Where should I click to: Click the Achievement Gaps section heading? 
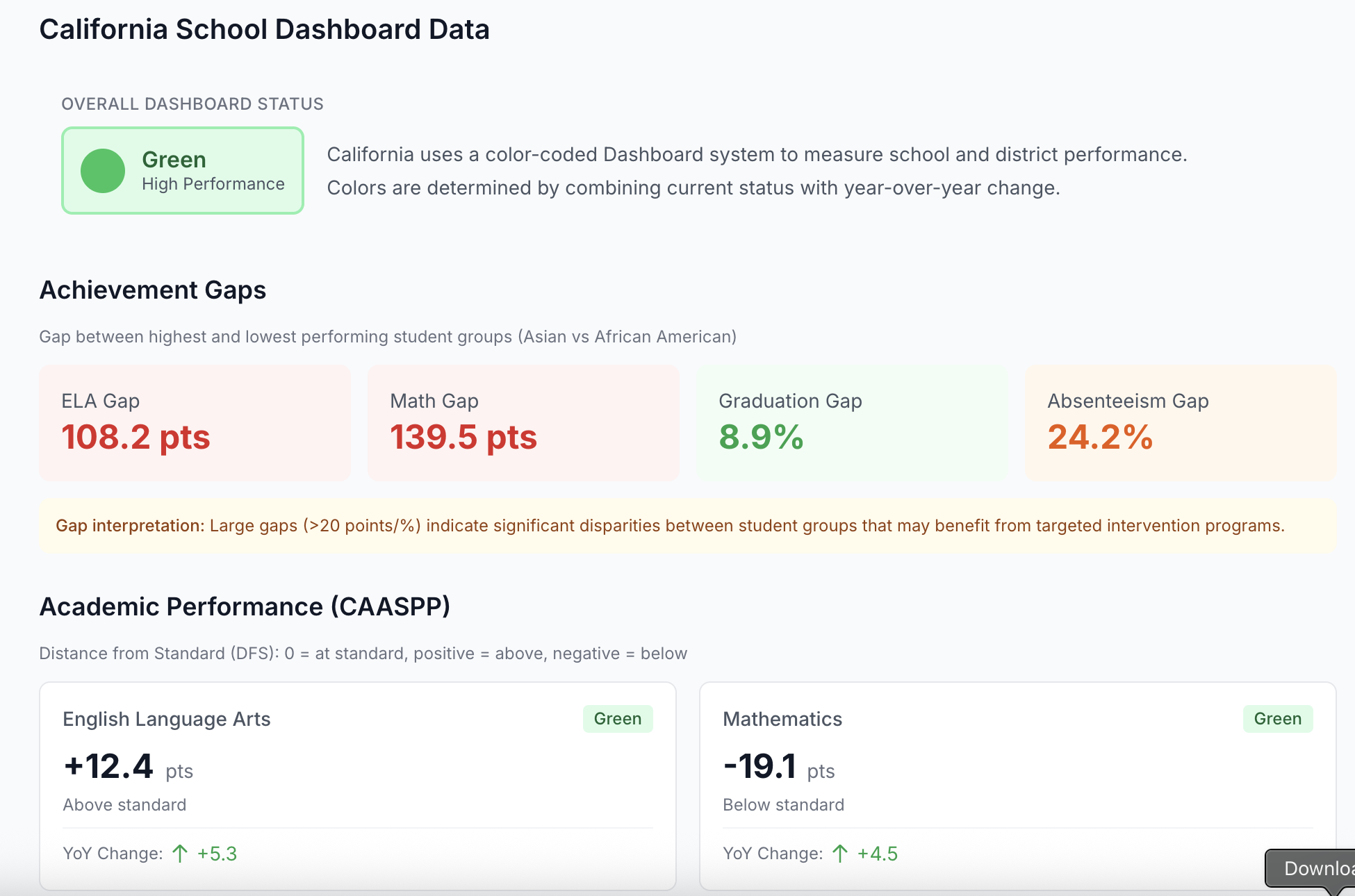[153, 290]
